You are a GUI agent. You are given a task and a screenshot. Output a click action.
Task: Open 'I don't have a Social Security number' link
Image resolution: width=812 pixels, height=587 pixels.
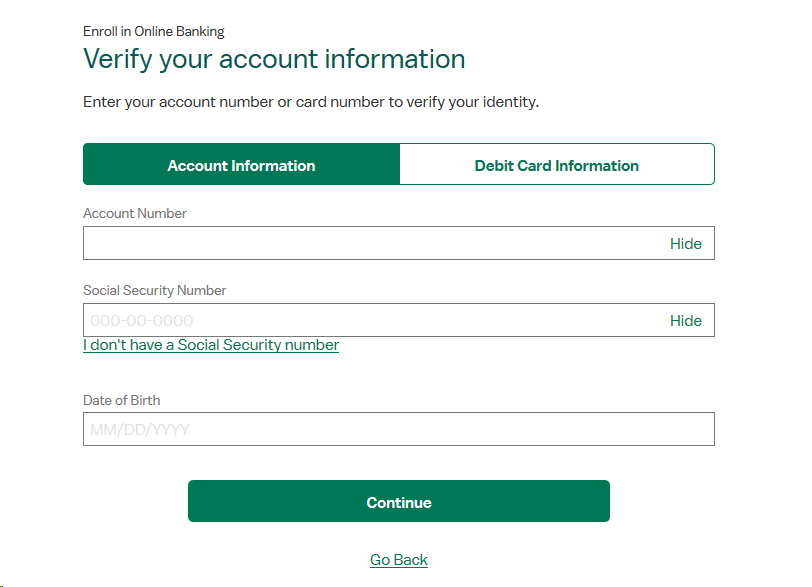(x=211, y=345)
